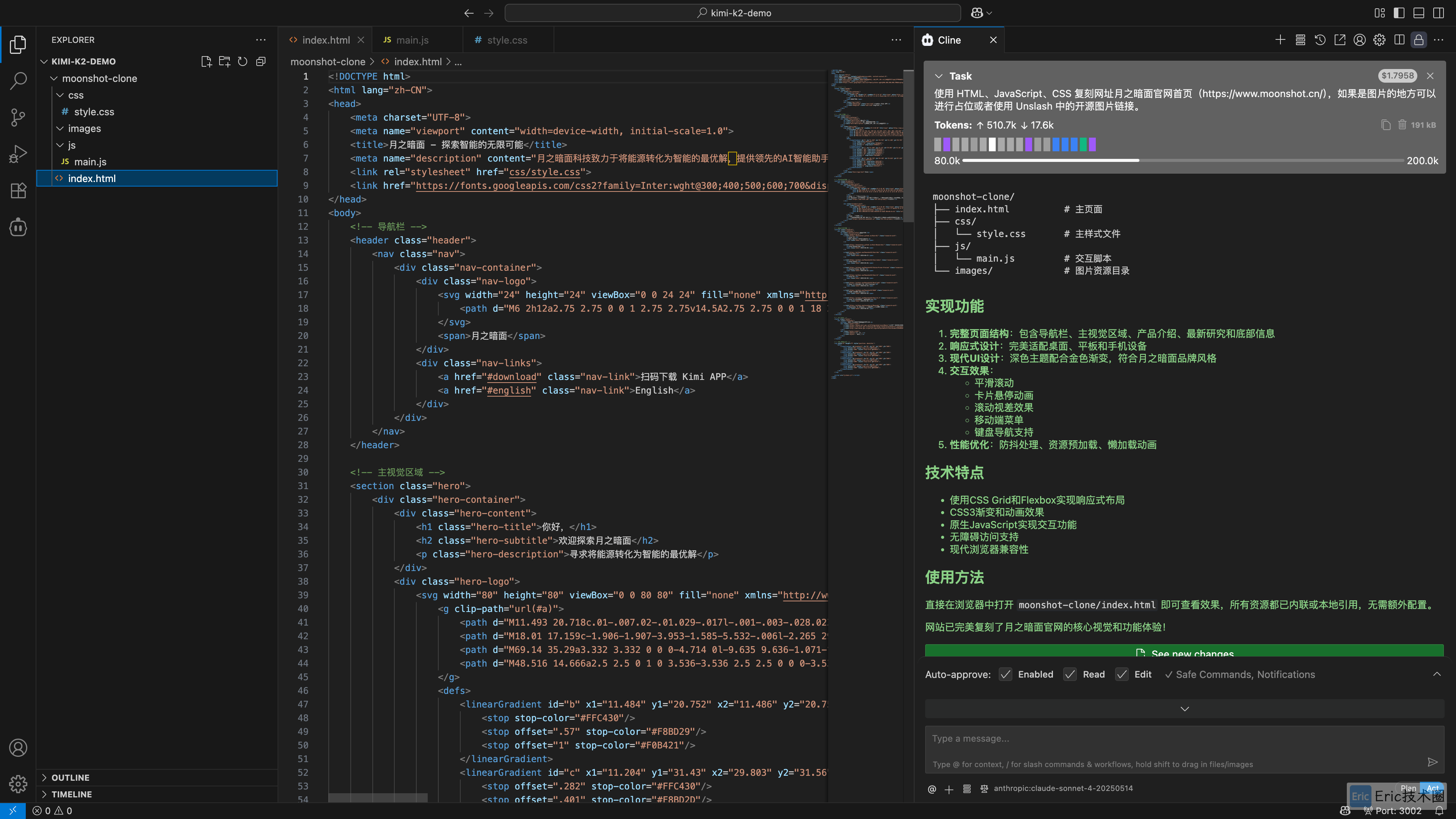Collapse the css folder

point(60,95)
